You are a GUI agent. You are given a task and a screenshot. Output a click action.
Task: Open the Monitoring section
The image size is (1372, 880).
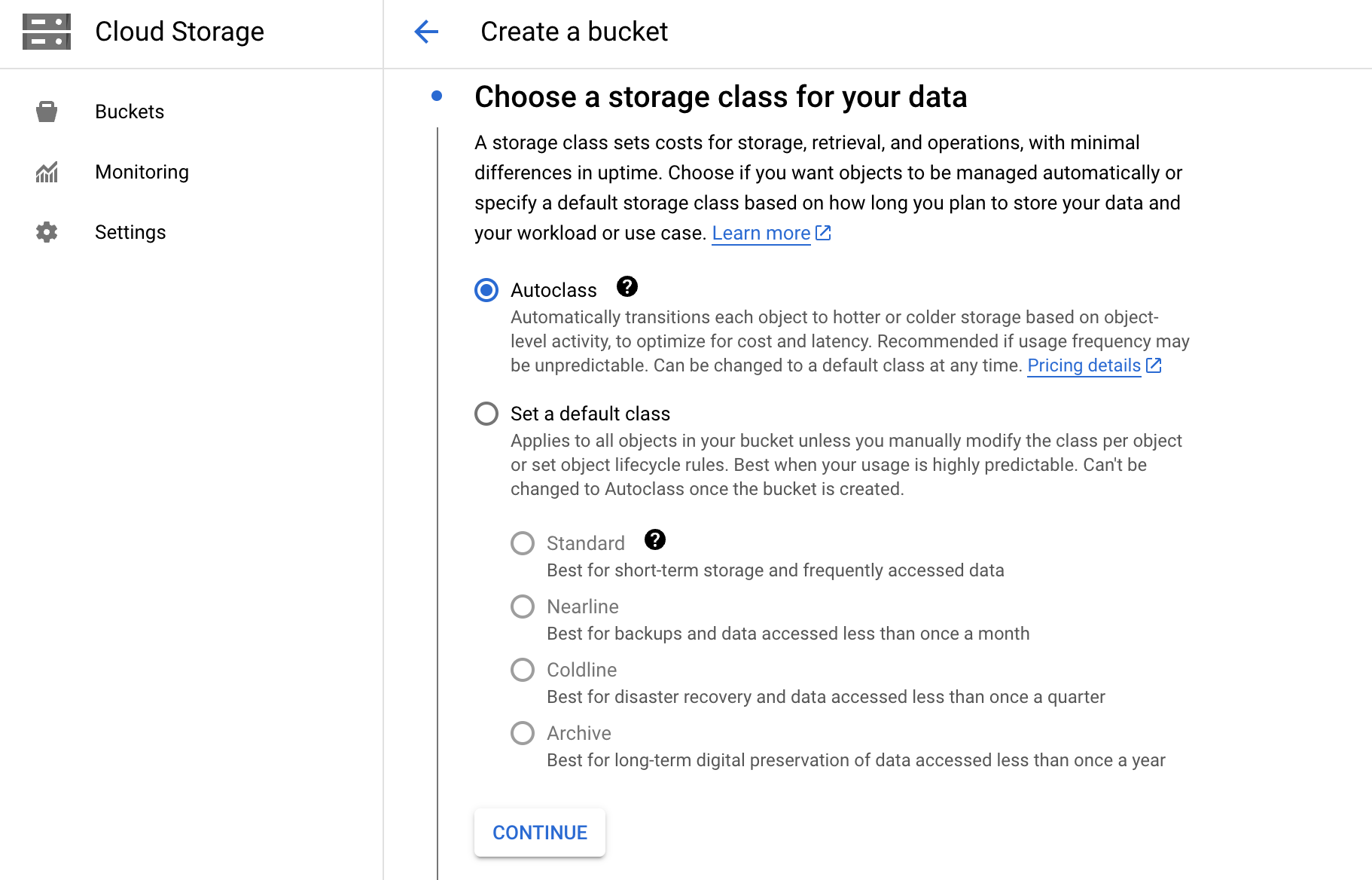pos(142,172)
